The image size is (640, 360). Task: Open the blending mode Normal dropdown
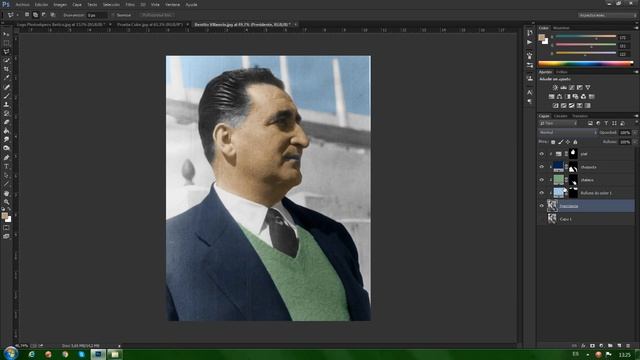point(567,133)
